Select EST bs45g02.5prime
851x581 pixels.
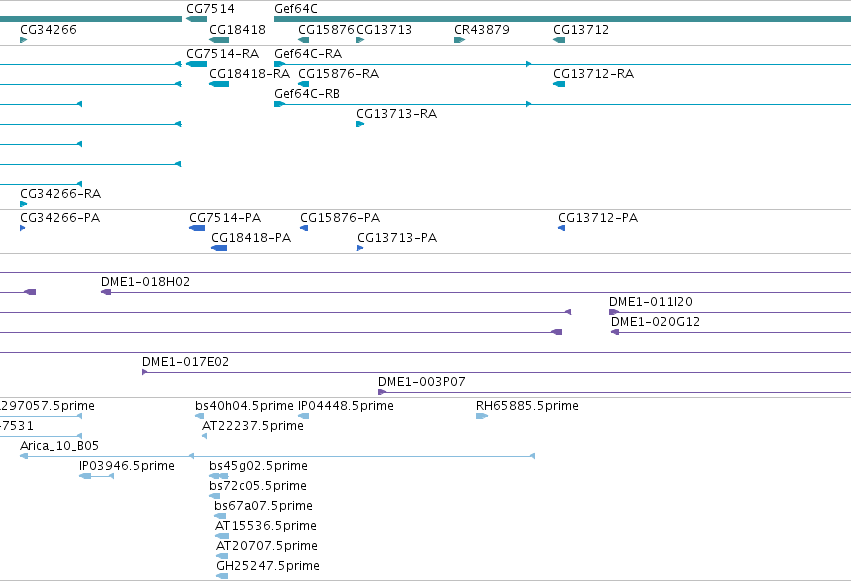coord(258,466)
